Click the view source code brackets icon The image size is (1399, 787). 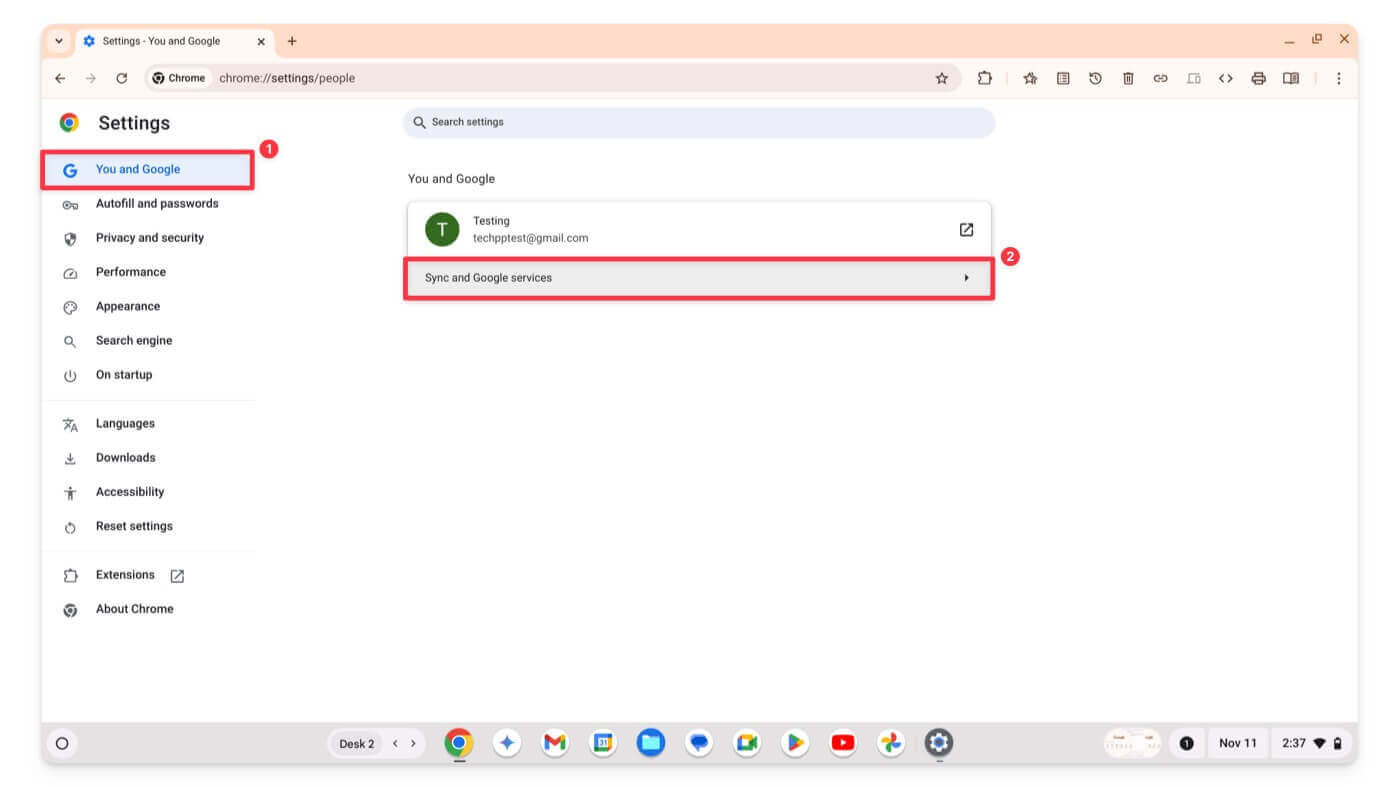[1225, 78]
